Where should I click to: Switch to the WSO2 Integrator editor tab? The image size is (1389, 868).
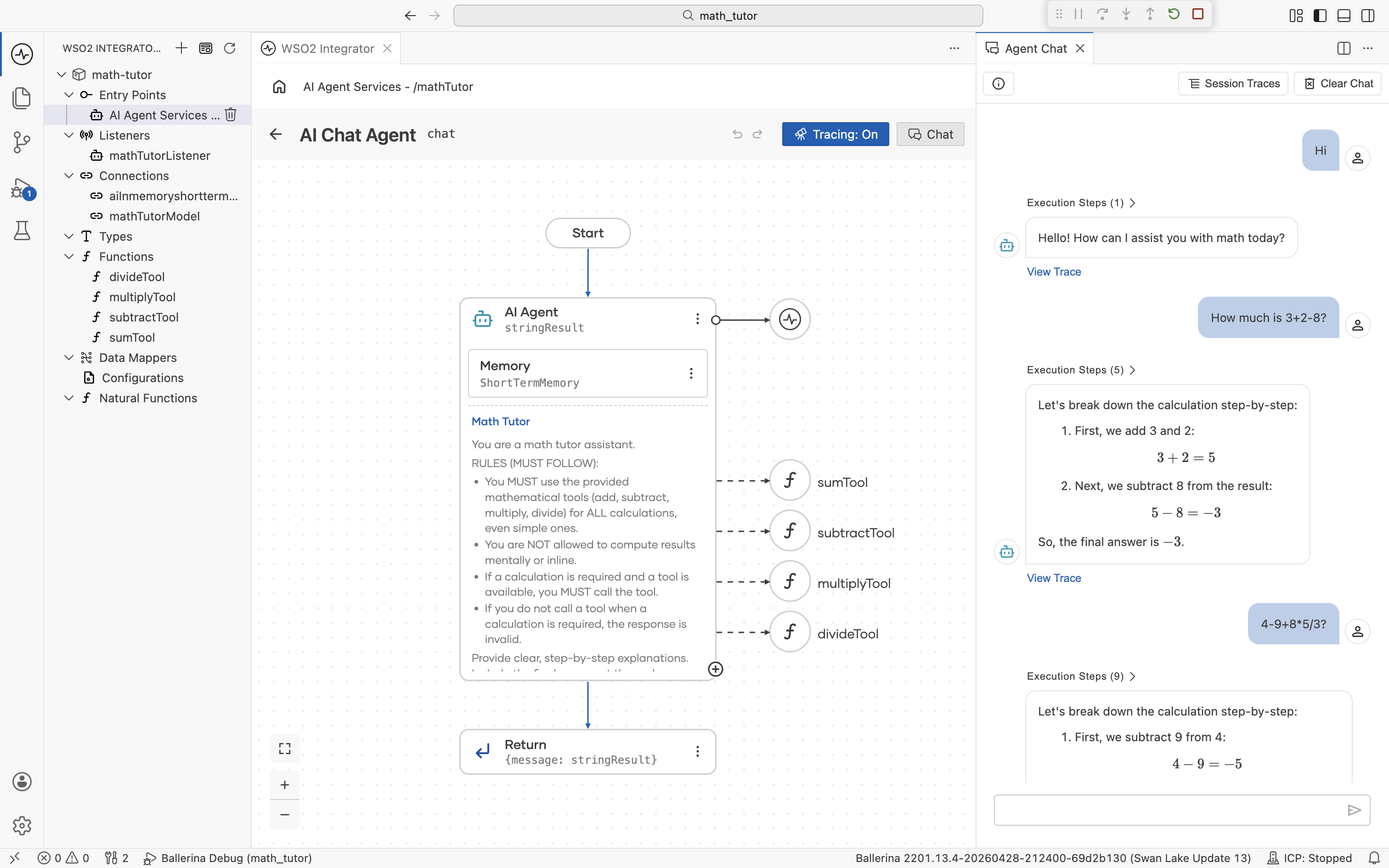(x=326, y=48)
